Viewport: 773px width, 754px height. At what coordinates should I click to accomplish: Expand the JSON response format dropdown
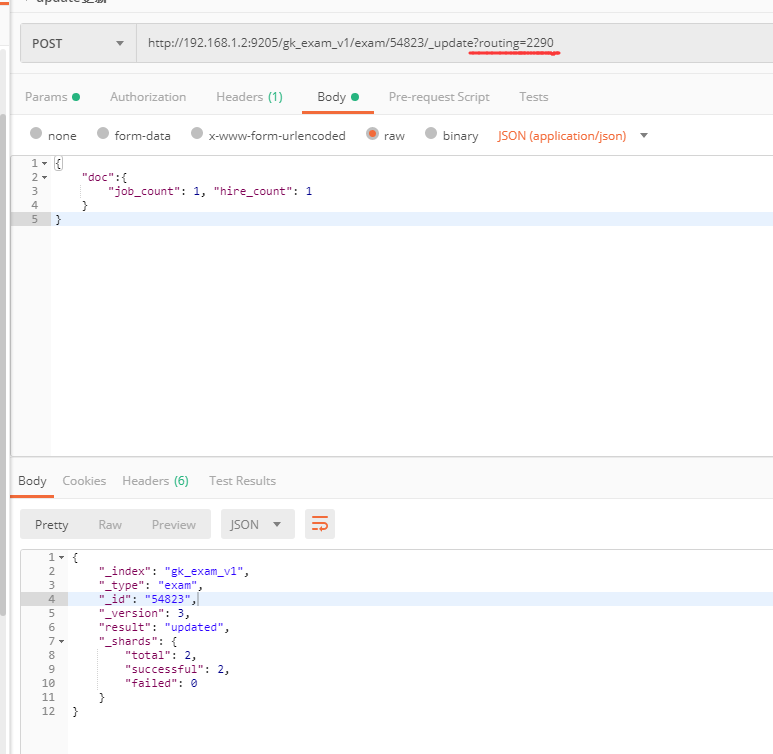[257, 524]
